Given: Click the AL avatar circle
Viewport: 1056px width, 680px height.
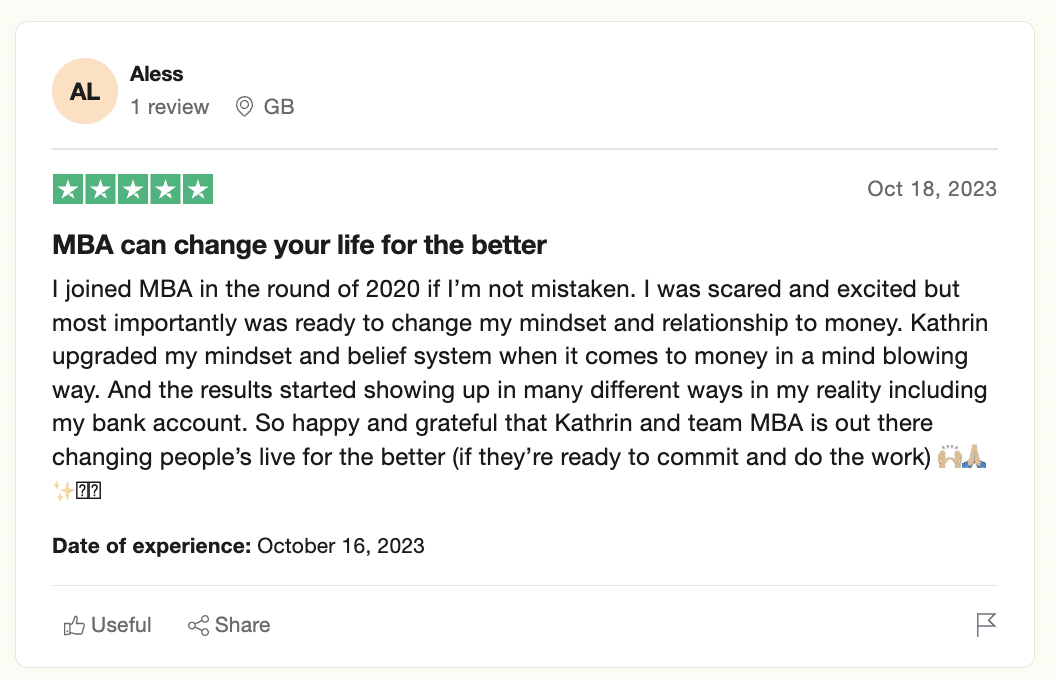Looking at the screenshot, I should pyautogui.click(x=85, y=91).
